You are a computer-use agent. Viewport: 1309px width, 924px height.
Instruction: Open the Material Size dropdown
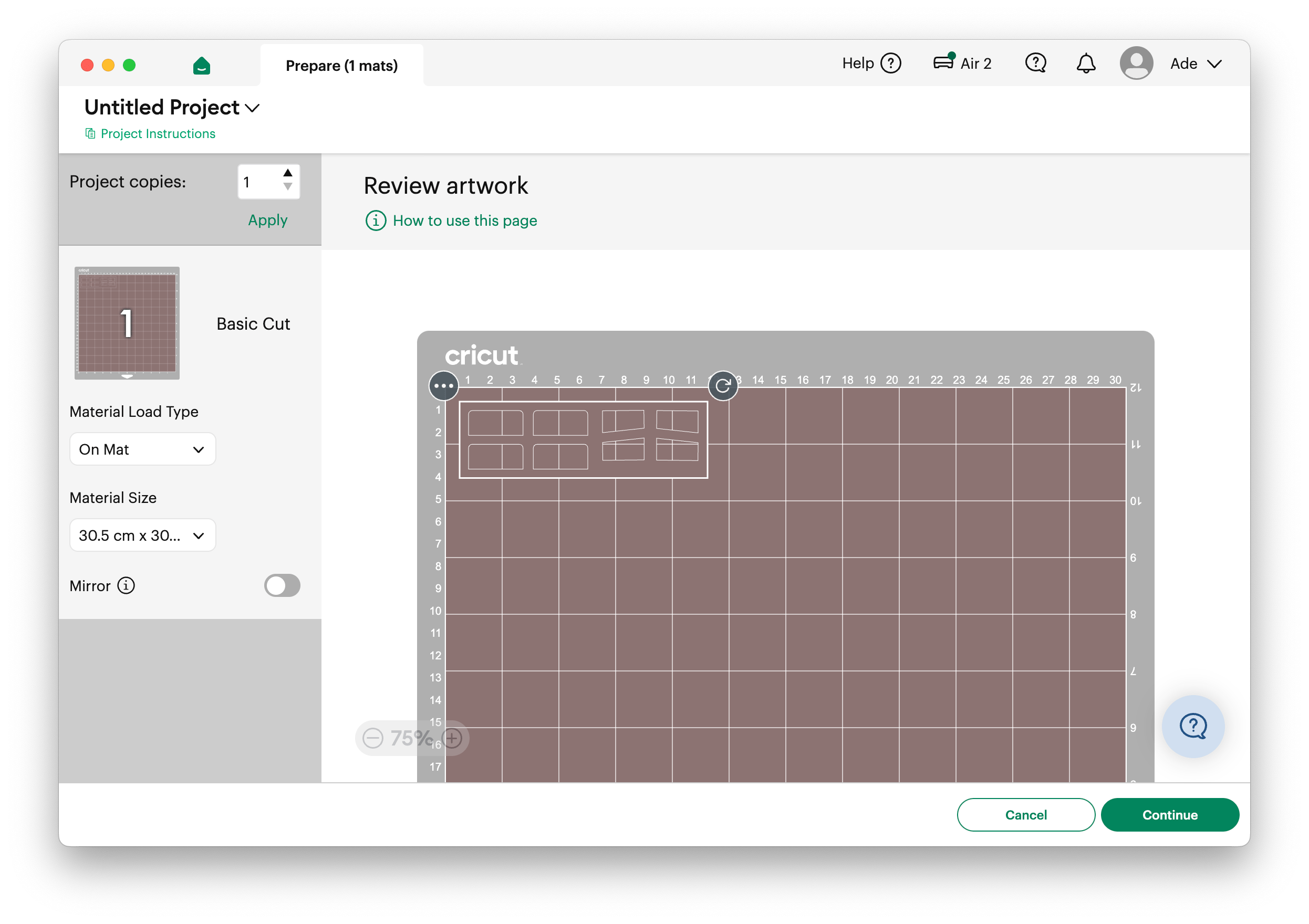(x=142, y=535)
